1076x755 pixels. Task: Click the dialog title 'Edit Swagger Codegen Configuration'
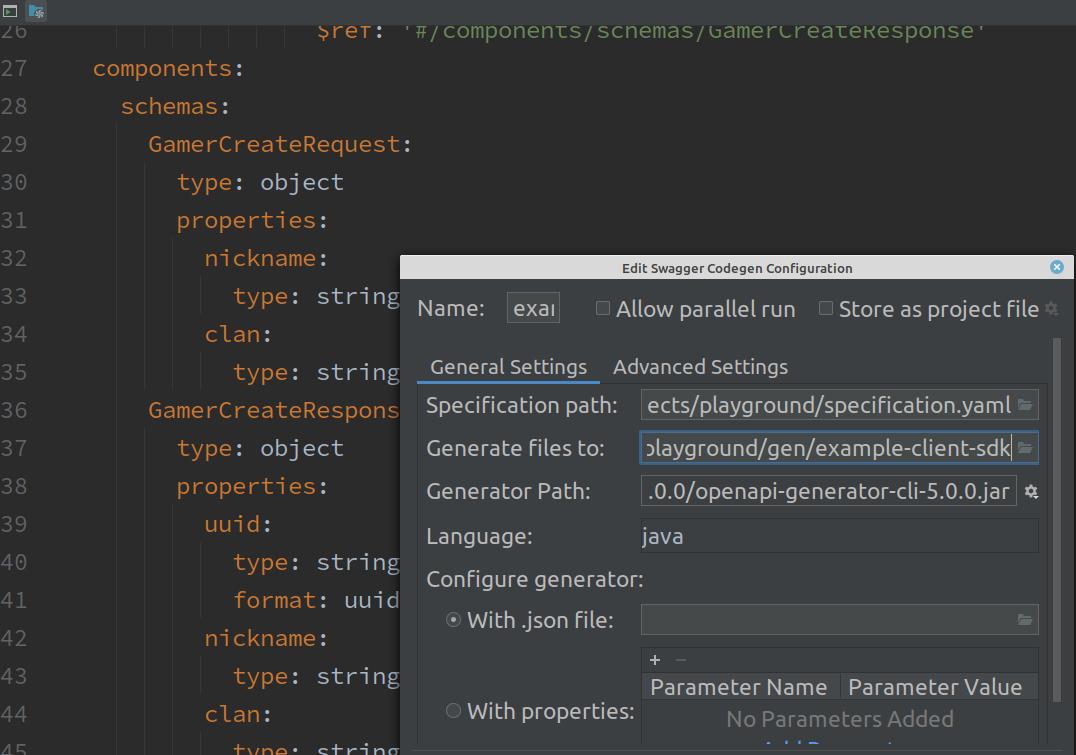(737, 268)
